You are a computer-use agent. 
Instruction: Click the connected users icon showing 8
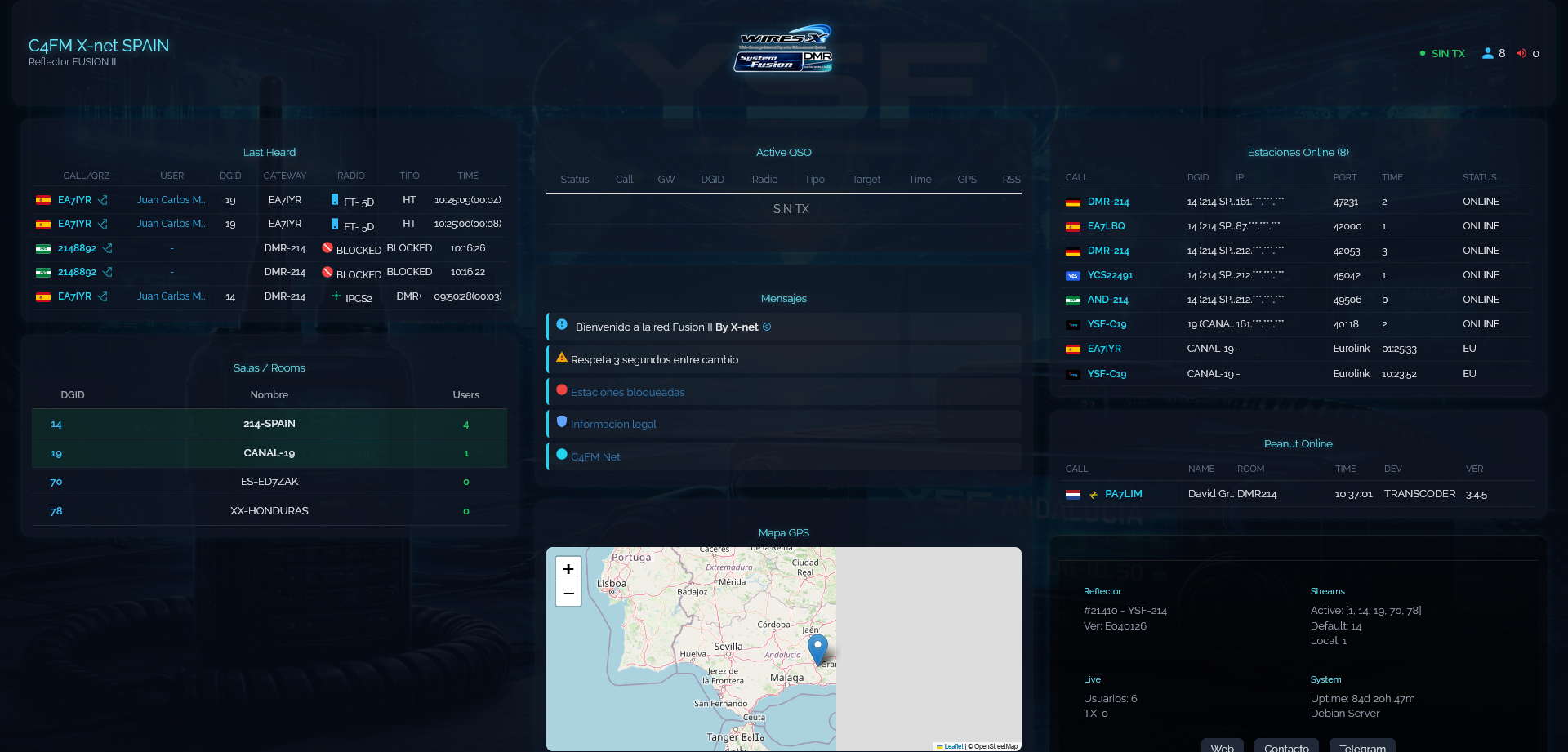pos(1487,53)
